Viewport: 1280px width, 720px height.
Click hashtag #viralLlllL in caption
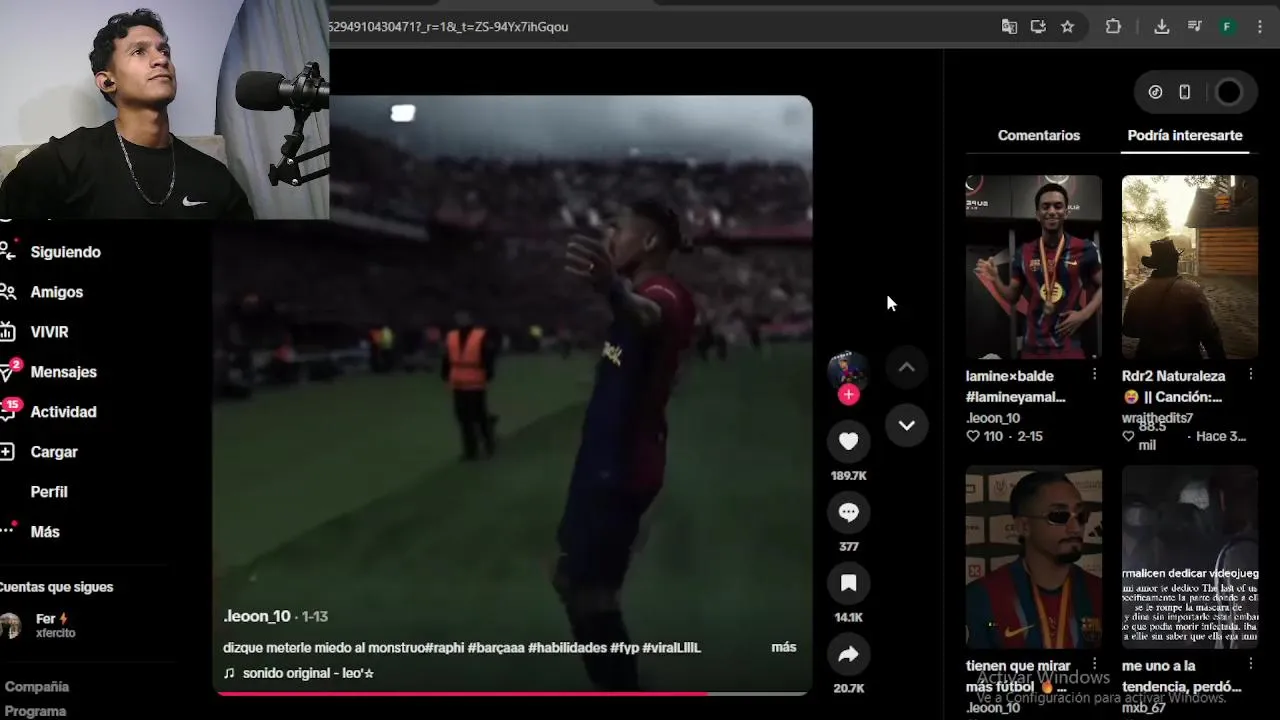[671, 648]
